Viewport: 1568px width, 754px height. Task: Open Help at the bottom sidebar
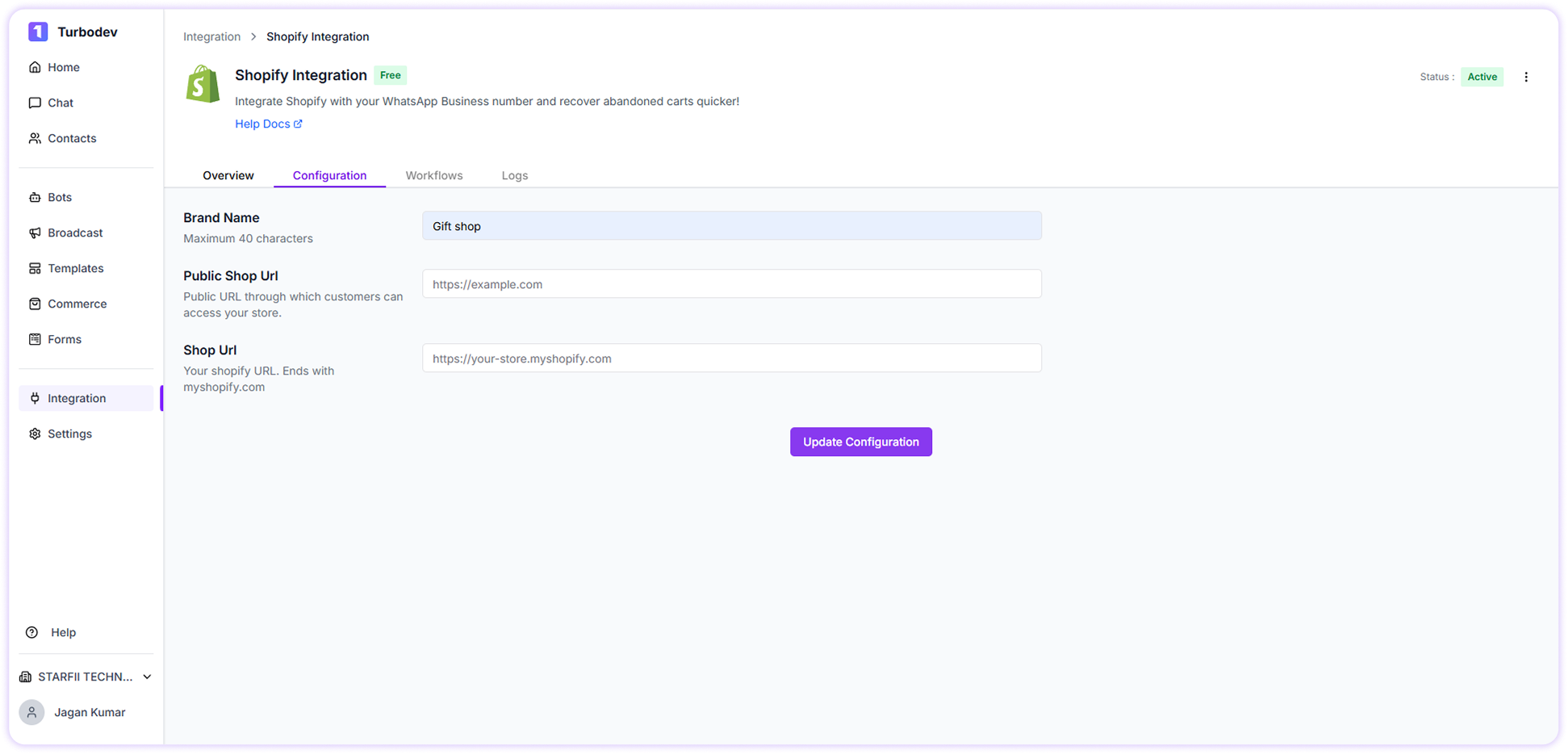click(63, 632)
